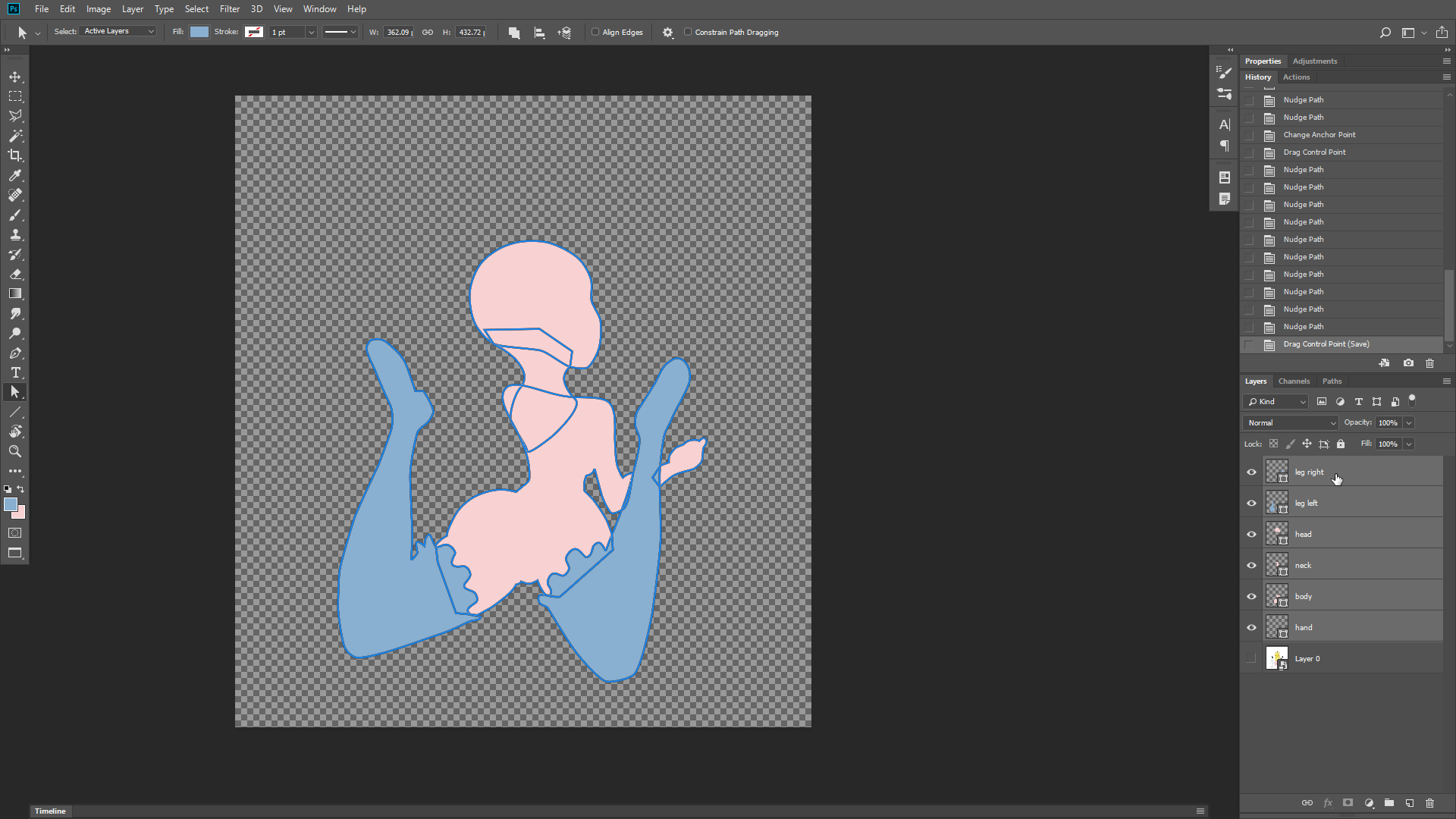Select the Crop tool
The height and width of the screenshot is (819, 1456).
tap(15, 155)
